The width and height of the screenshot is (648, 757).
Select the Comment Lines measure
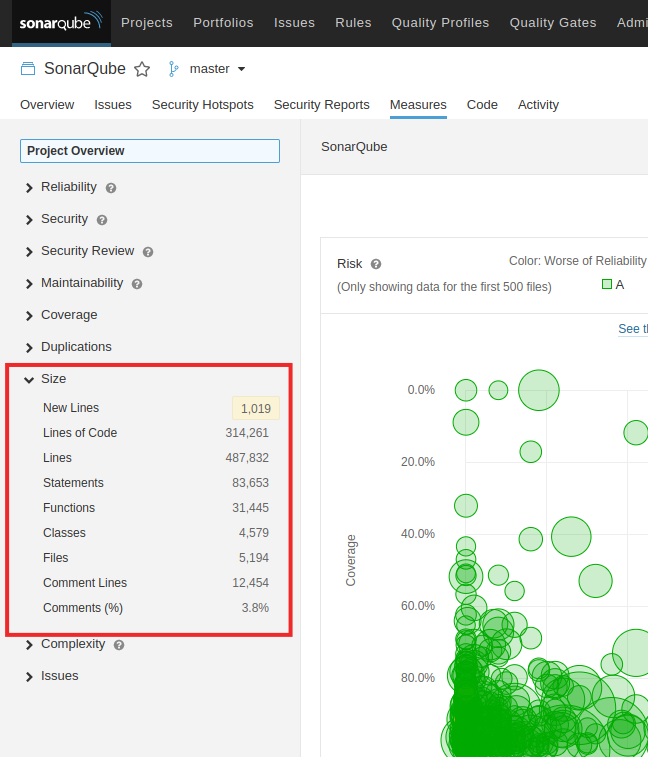click(x=85, y=583)
